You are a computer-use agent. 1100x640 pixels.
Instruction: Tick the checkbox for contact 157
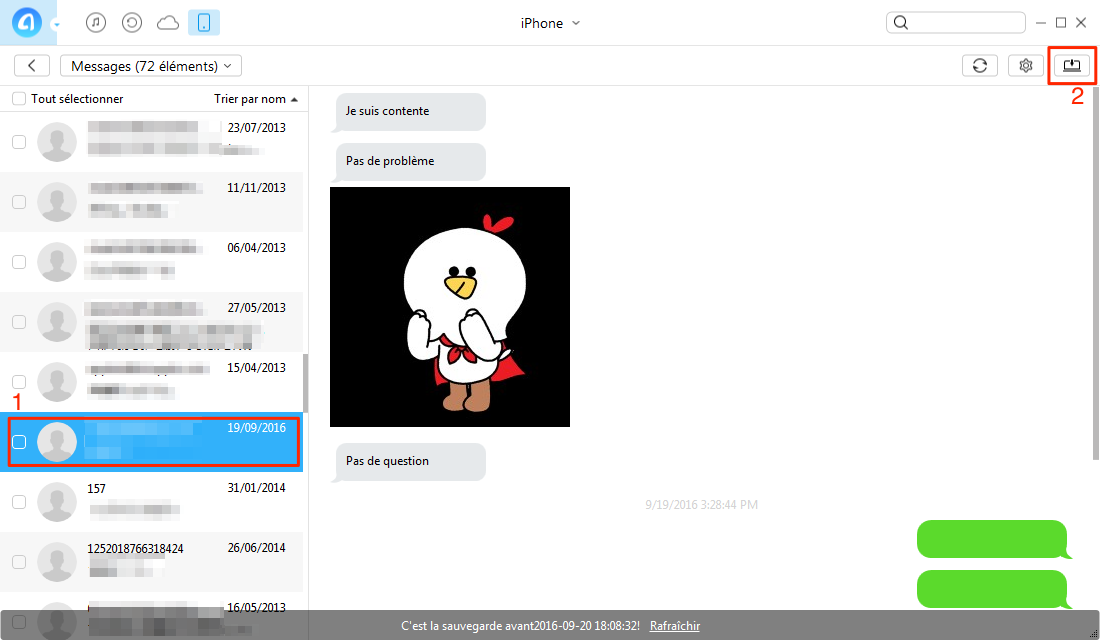click(19, 502)
